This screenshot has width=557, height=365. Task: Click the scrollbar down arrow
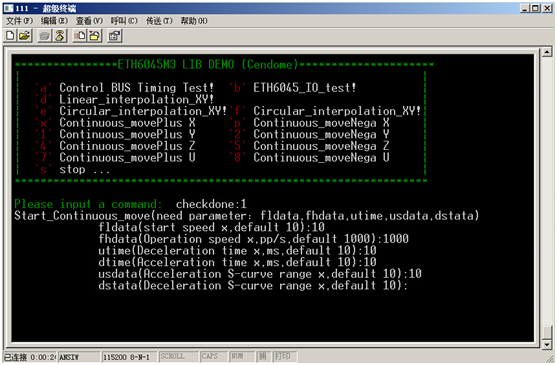coord(547,344)
